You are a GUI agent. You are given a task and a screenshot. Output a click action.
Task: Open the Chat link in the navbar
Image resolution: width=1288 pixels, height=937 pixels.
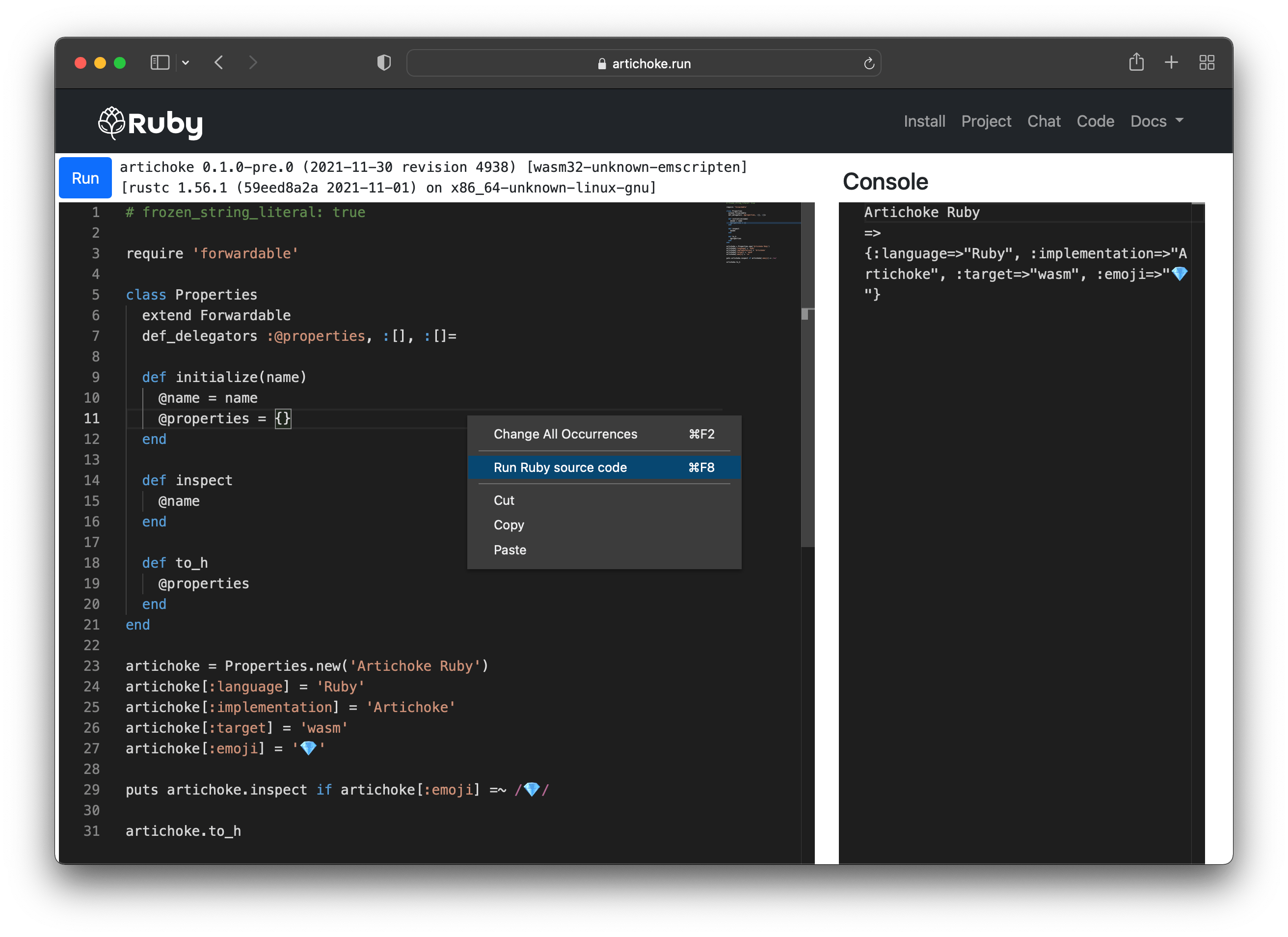click(x=1044, y=121)
